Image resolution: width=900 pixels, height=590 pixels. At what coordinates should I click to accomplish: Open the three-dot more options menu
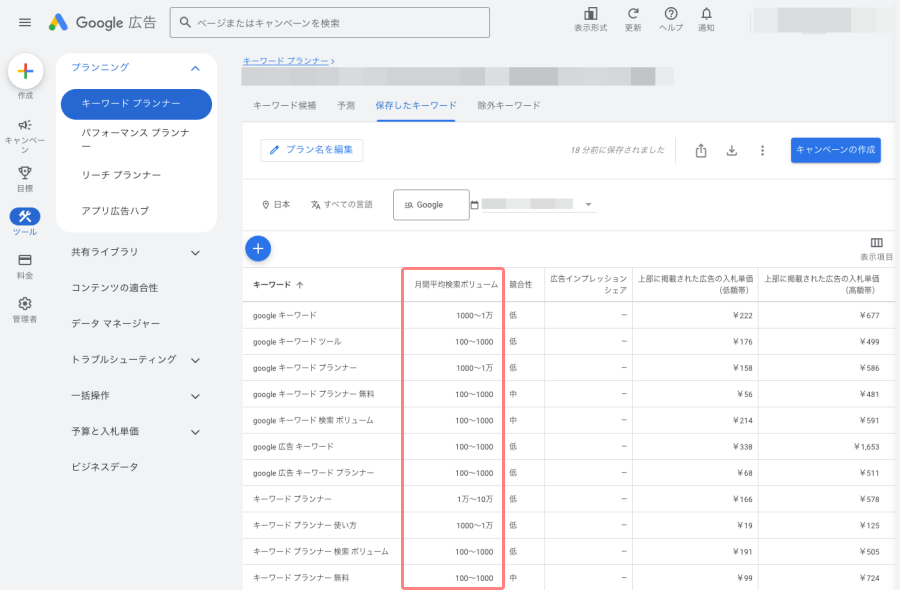pyautogui.click(x=762, y=151)
